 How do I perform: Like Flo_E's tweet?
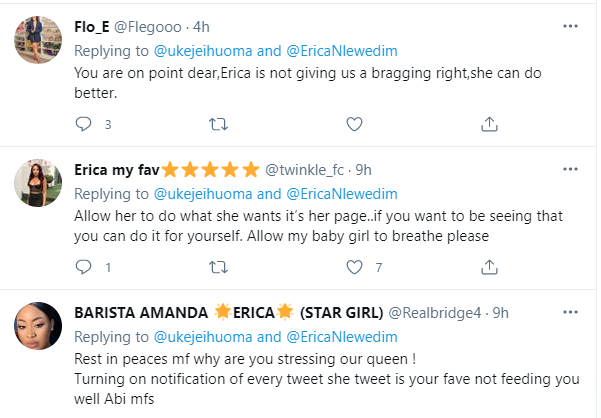[353, 124]
